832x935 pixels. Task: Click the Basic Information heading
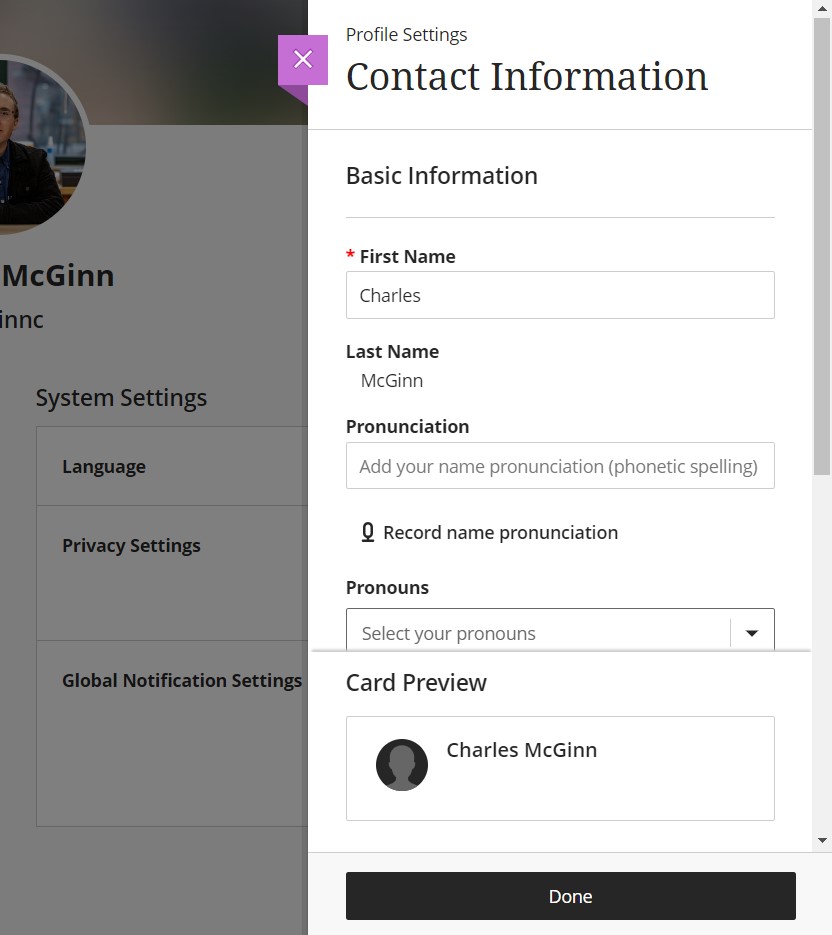(442, 176)
